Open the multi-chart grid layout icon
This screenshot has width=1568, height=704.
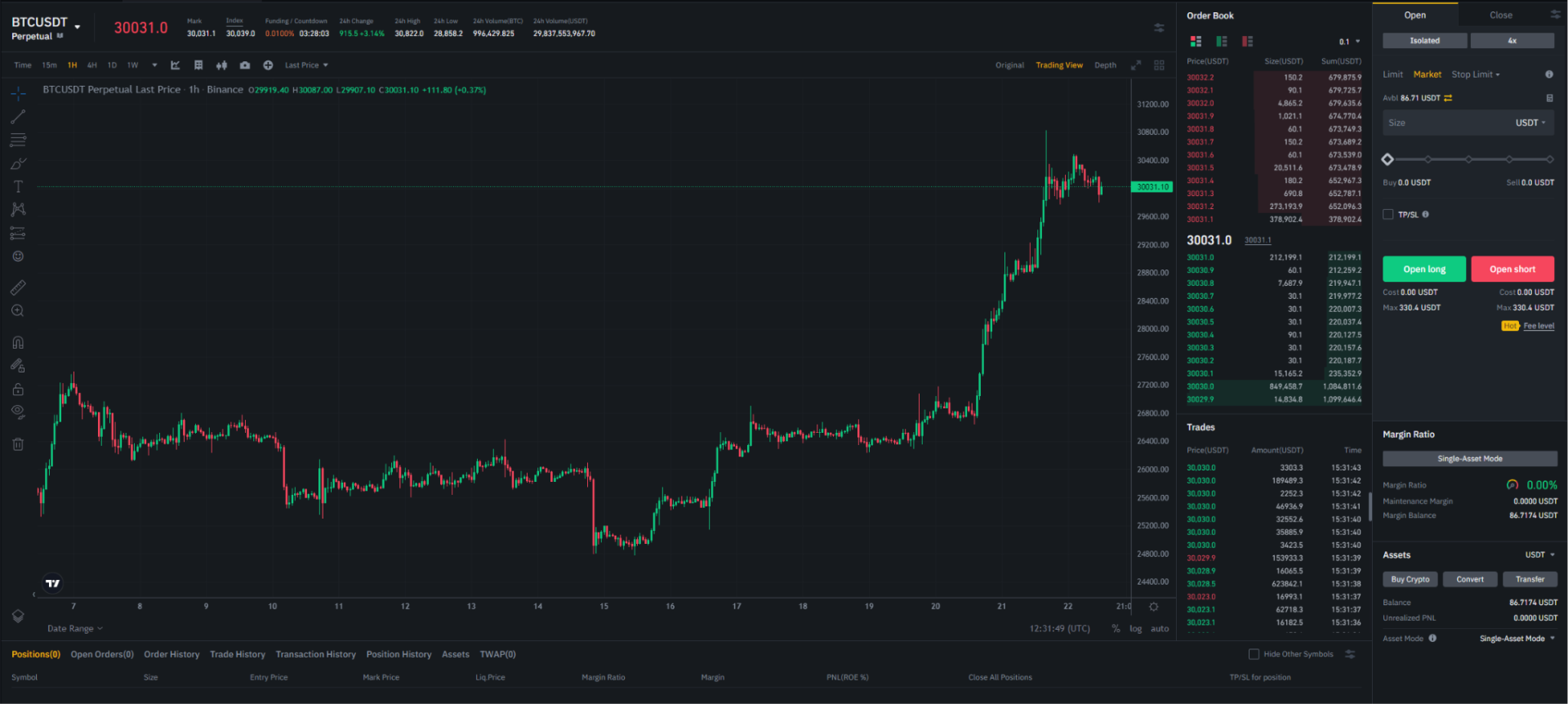pos(1159,65)
